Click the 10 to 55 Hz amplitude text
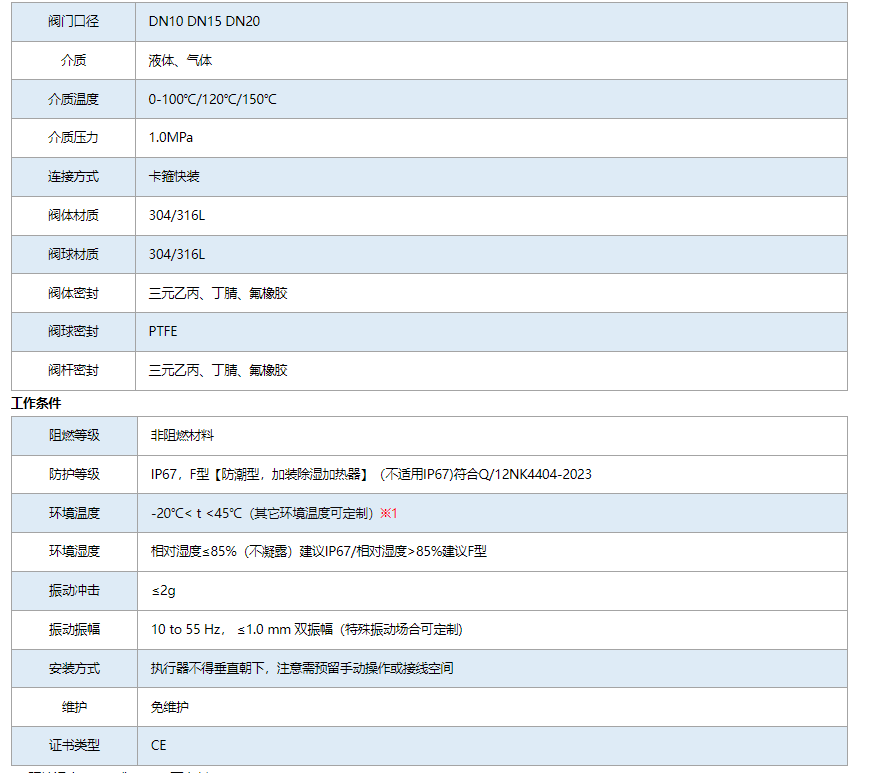Viewport: 890px width, 773px height. tap(306, 629)
